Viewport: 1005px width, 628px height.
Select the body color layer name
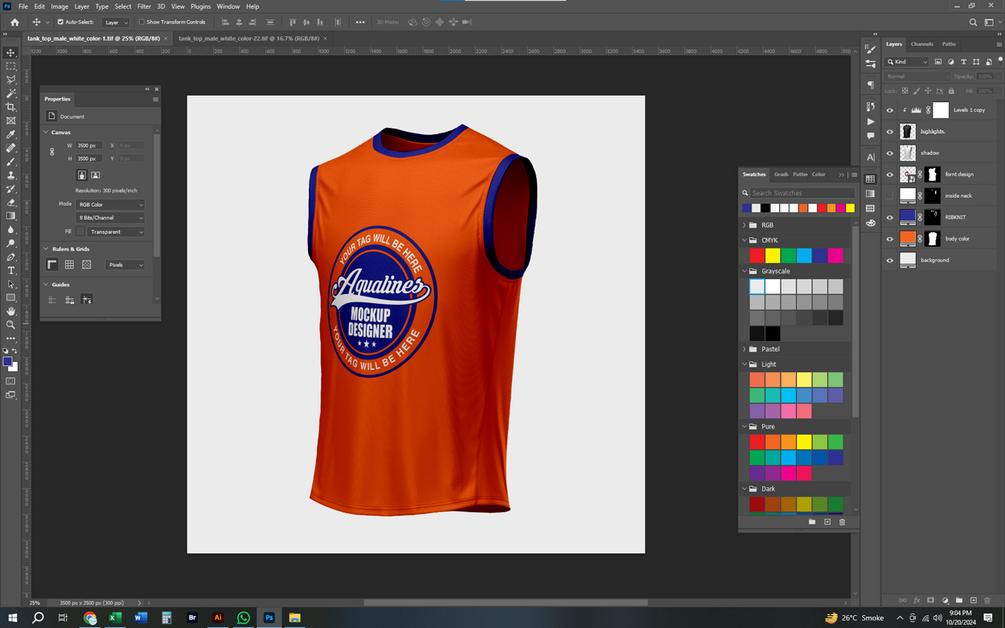coord(958,239)
